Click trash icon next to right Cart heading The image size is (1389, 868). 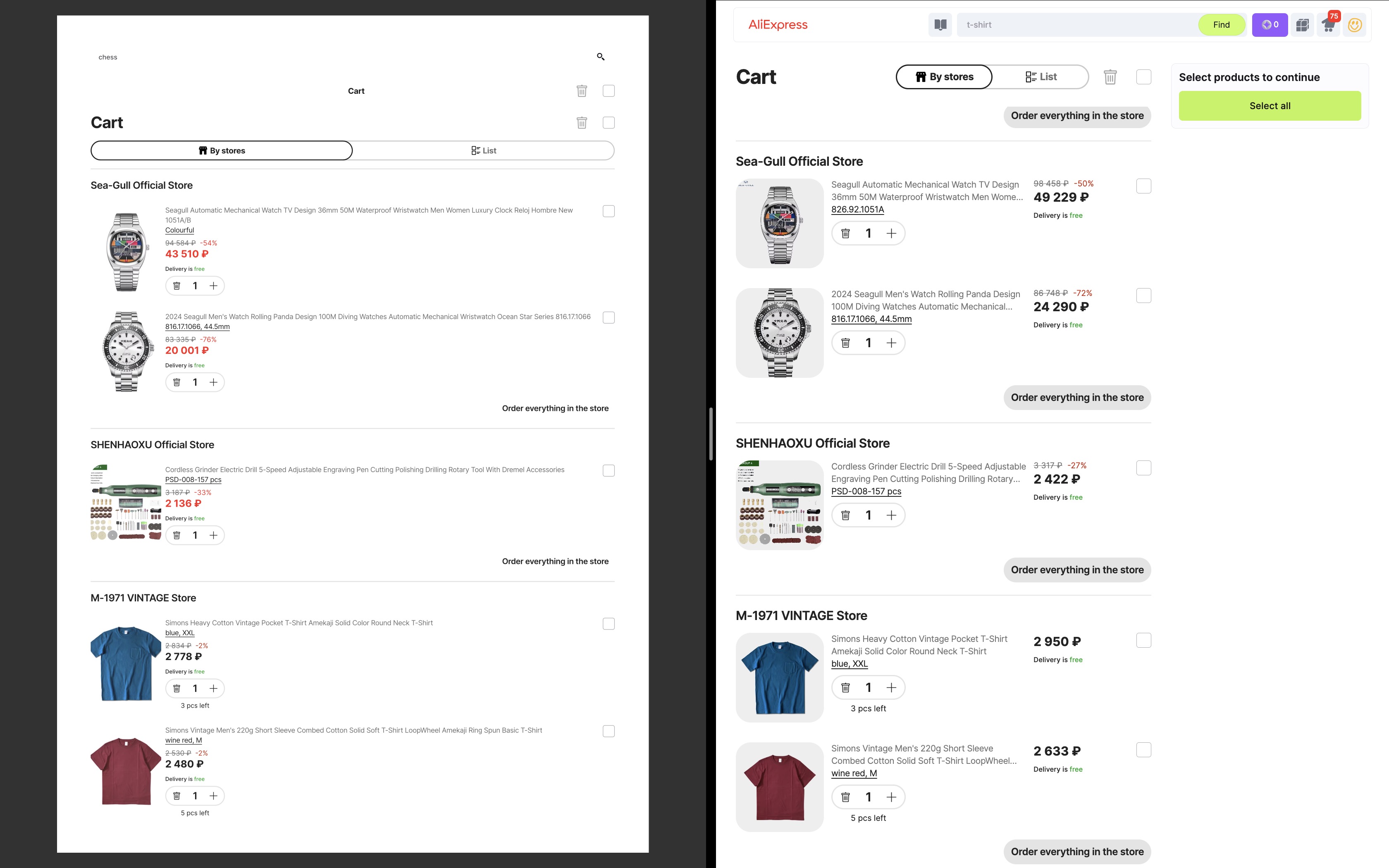pyautogui.click(x=1110, y=77)
